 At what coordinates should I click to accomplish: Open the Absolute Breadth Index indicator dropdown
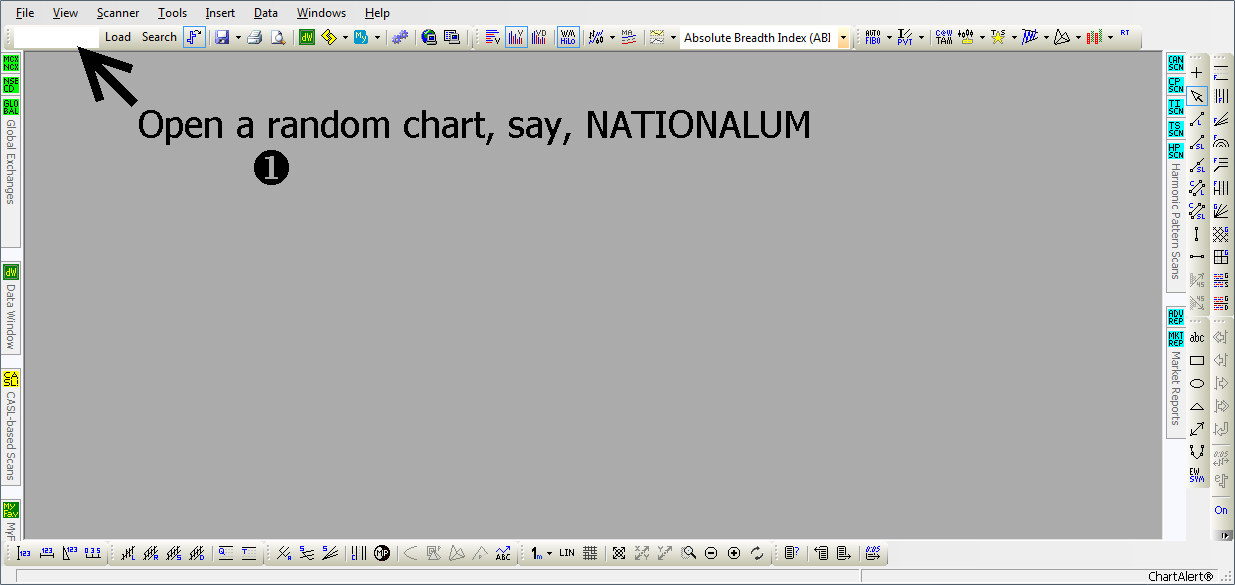tap(844, 37)
